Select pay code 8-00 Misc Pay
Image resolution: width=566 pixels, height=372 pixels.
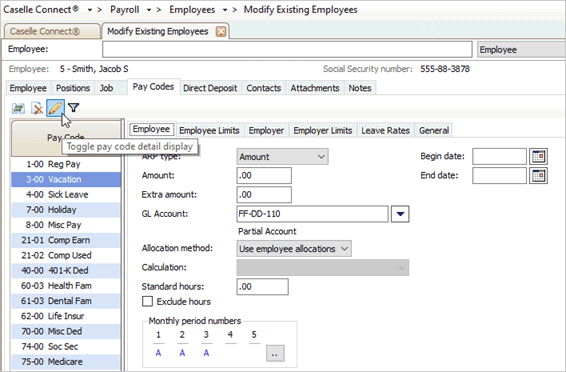coord(66,225)
